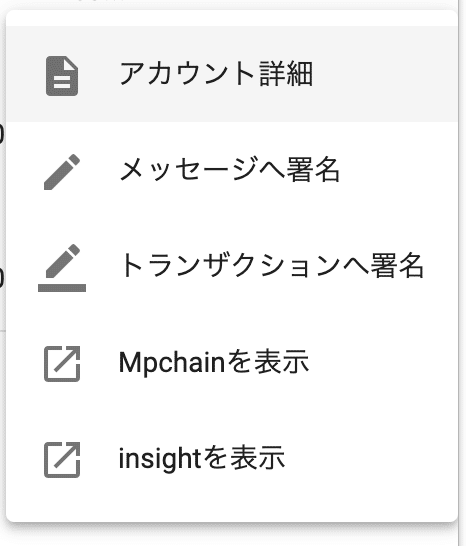Sign a message using the pencil icon

coord(62,172)
